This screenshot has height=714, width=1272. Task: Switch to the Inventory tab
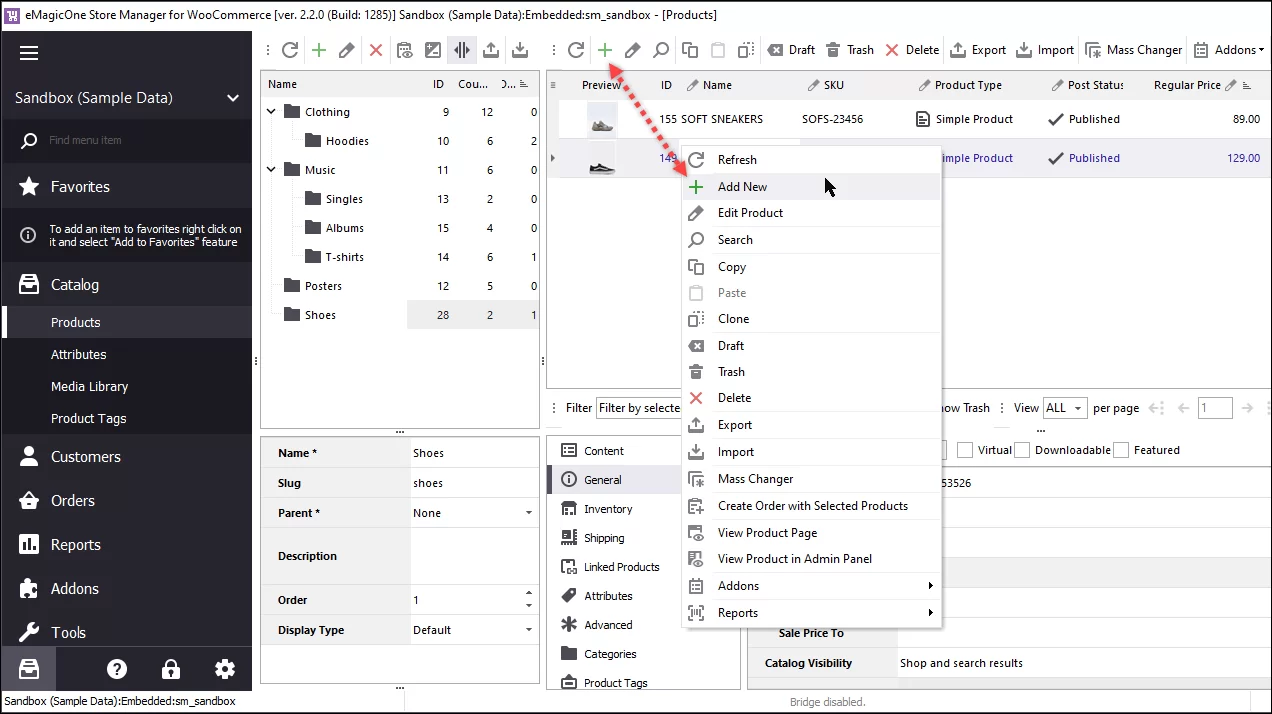click(x=610, y=509)
